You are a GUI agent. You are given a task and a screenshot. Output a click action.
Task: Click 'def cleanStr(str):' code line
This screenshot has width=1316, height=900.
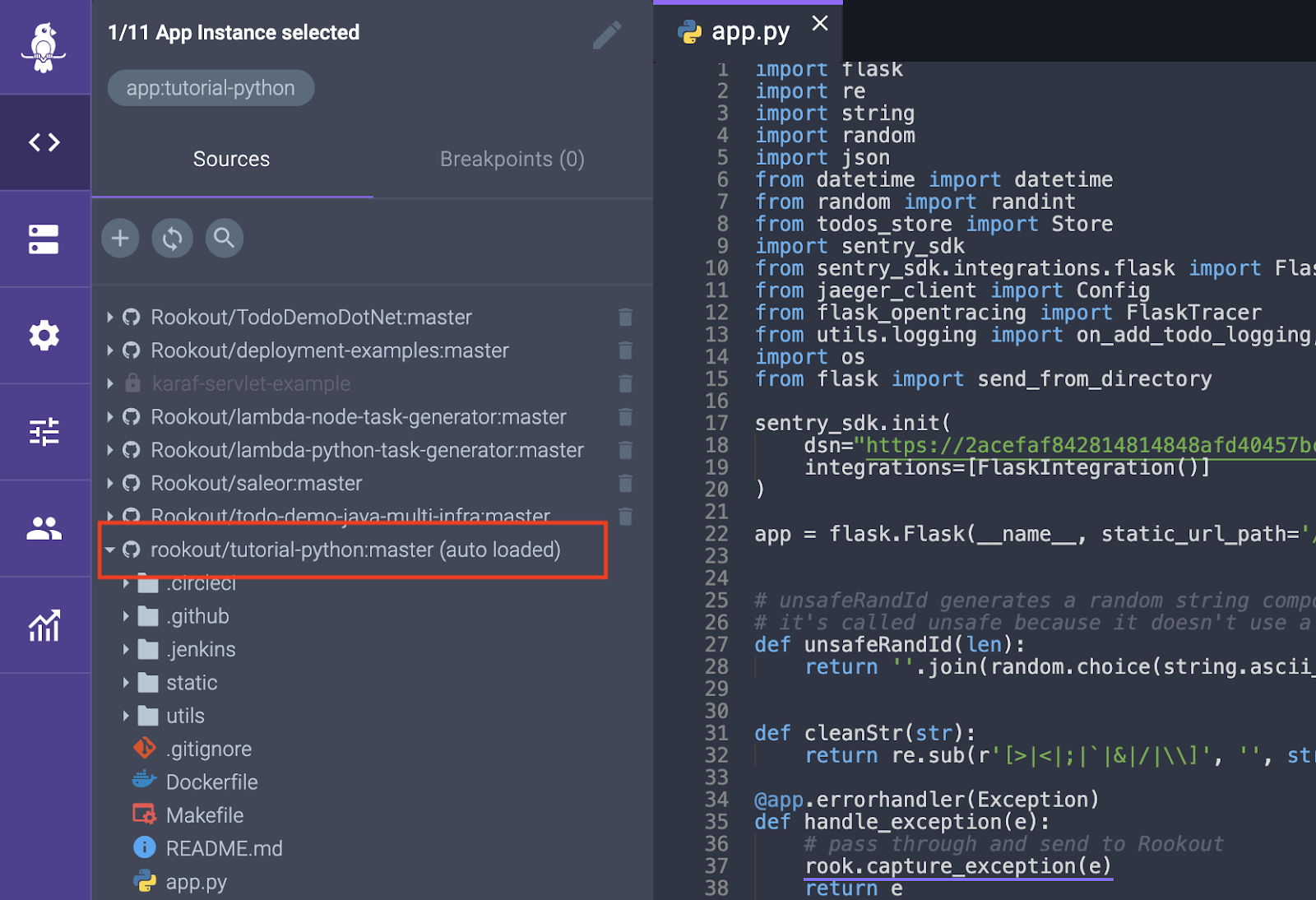click(x=865, y=733)
